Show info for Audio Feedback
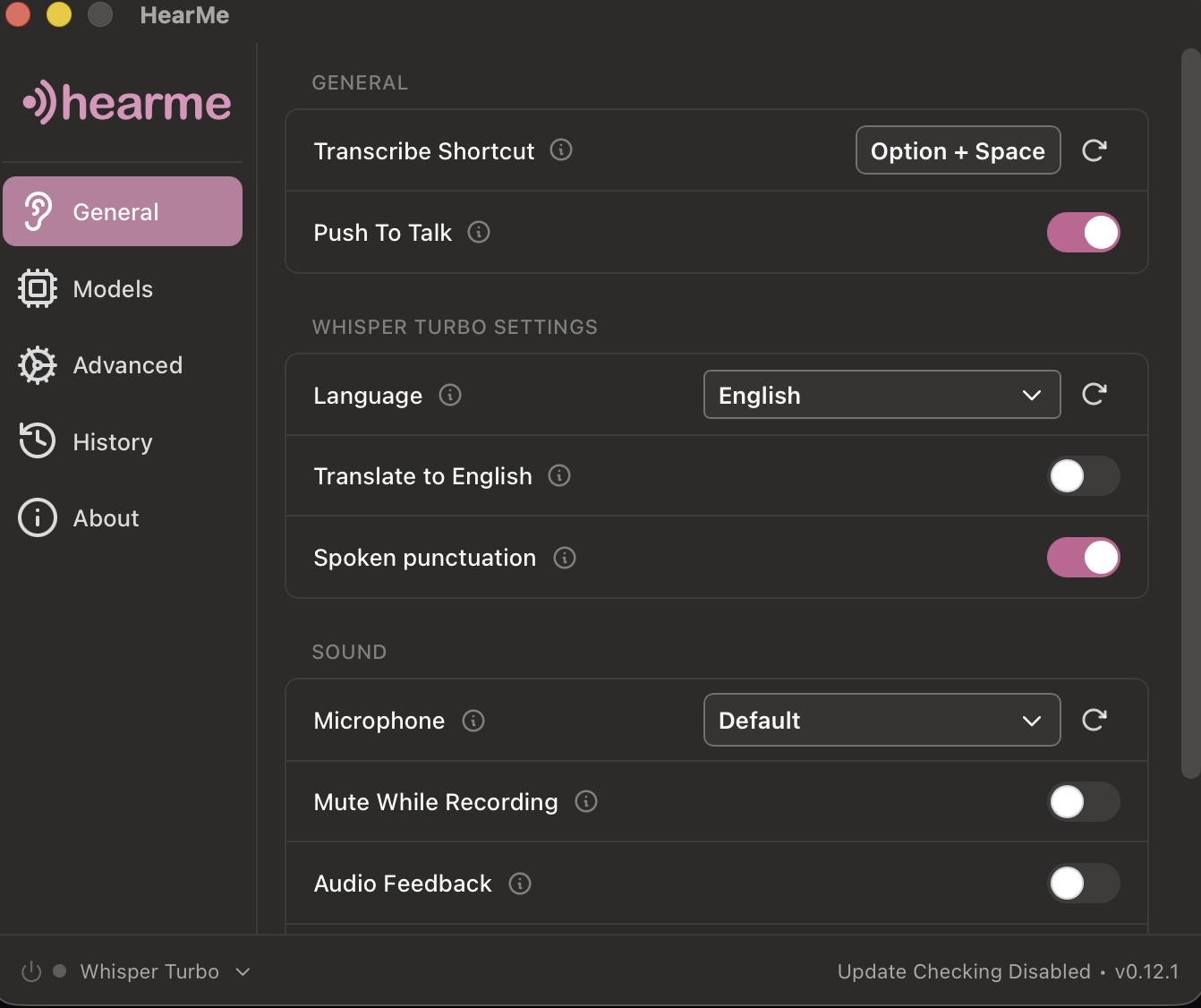Viewport: 1201px width, 1008px height. (520, 884)
